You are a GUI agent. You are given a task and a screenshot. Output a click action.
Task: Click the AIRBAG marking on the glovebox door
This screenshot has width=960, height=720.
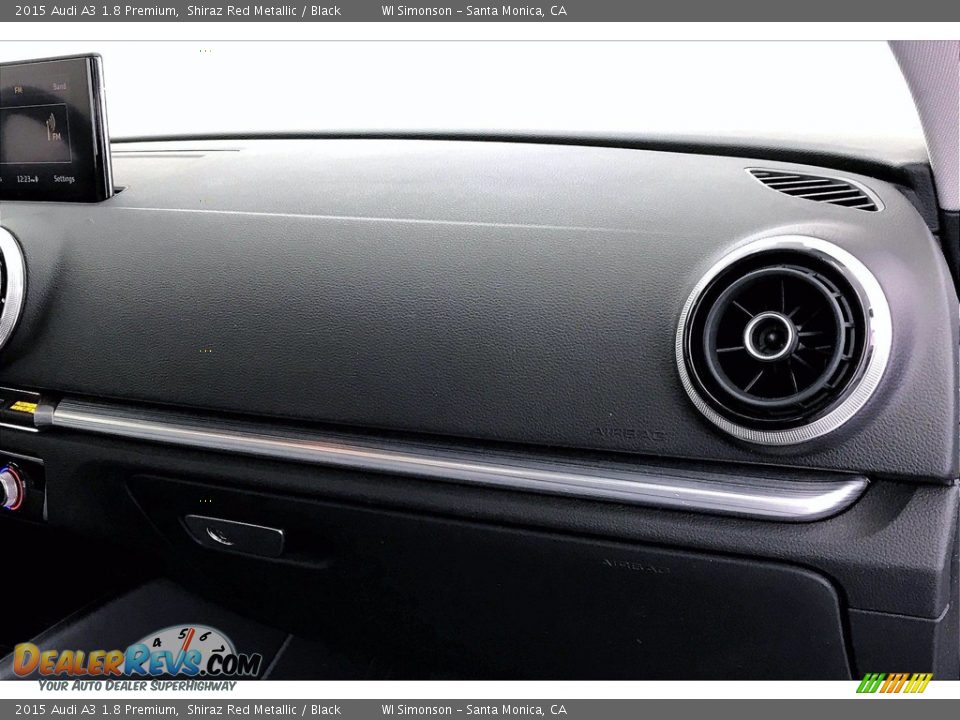[x=636, y=567]
